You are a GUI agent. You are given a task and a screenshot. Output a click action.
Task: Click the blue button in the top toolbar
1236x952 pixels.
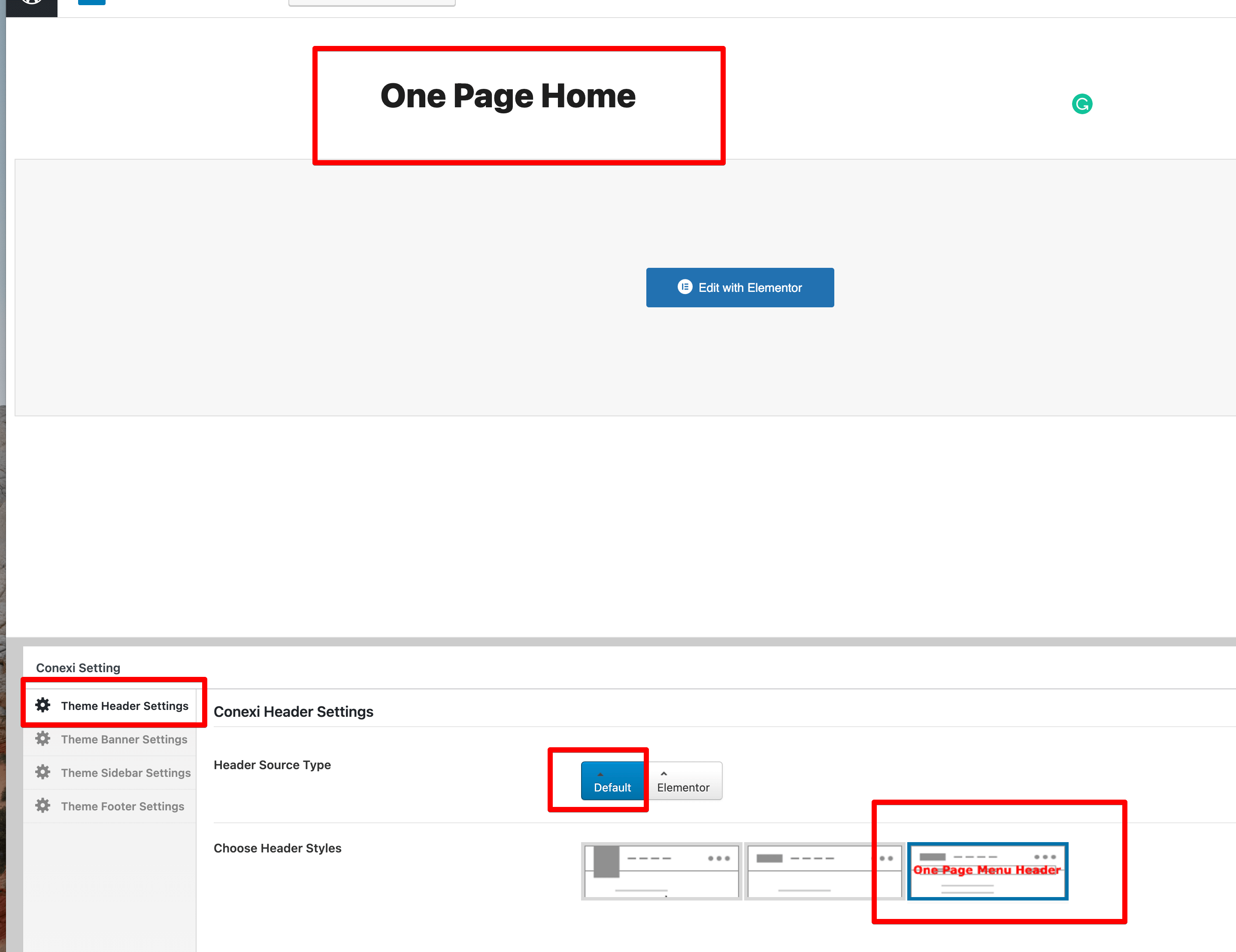pyautogui.click(x=92, y=2)
